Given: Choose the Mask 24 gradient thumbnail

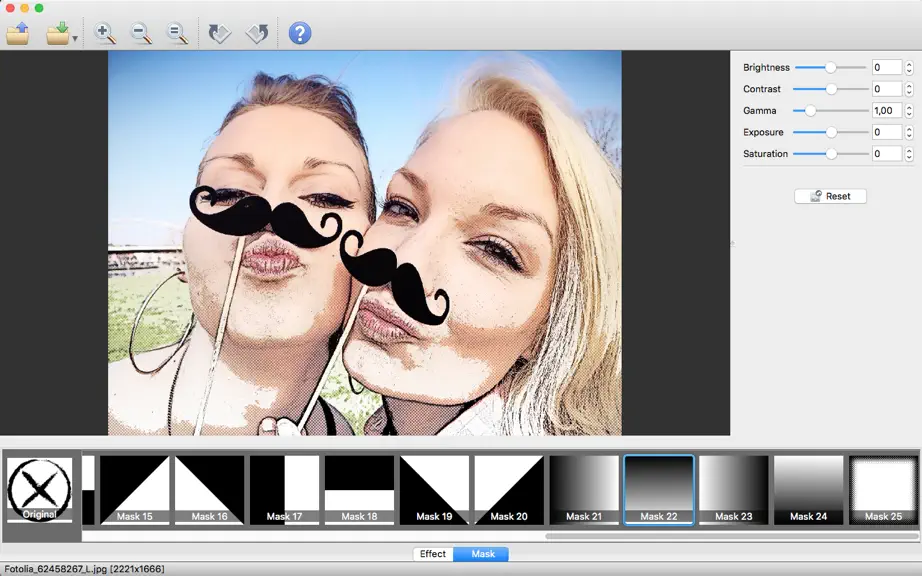Looking at the screenshot, I should tap(809, 490).
